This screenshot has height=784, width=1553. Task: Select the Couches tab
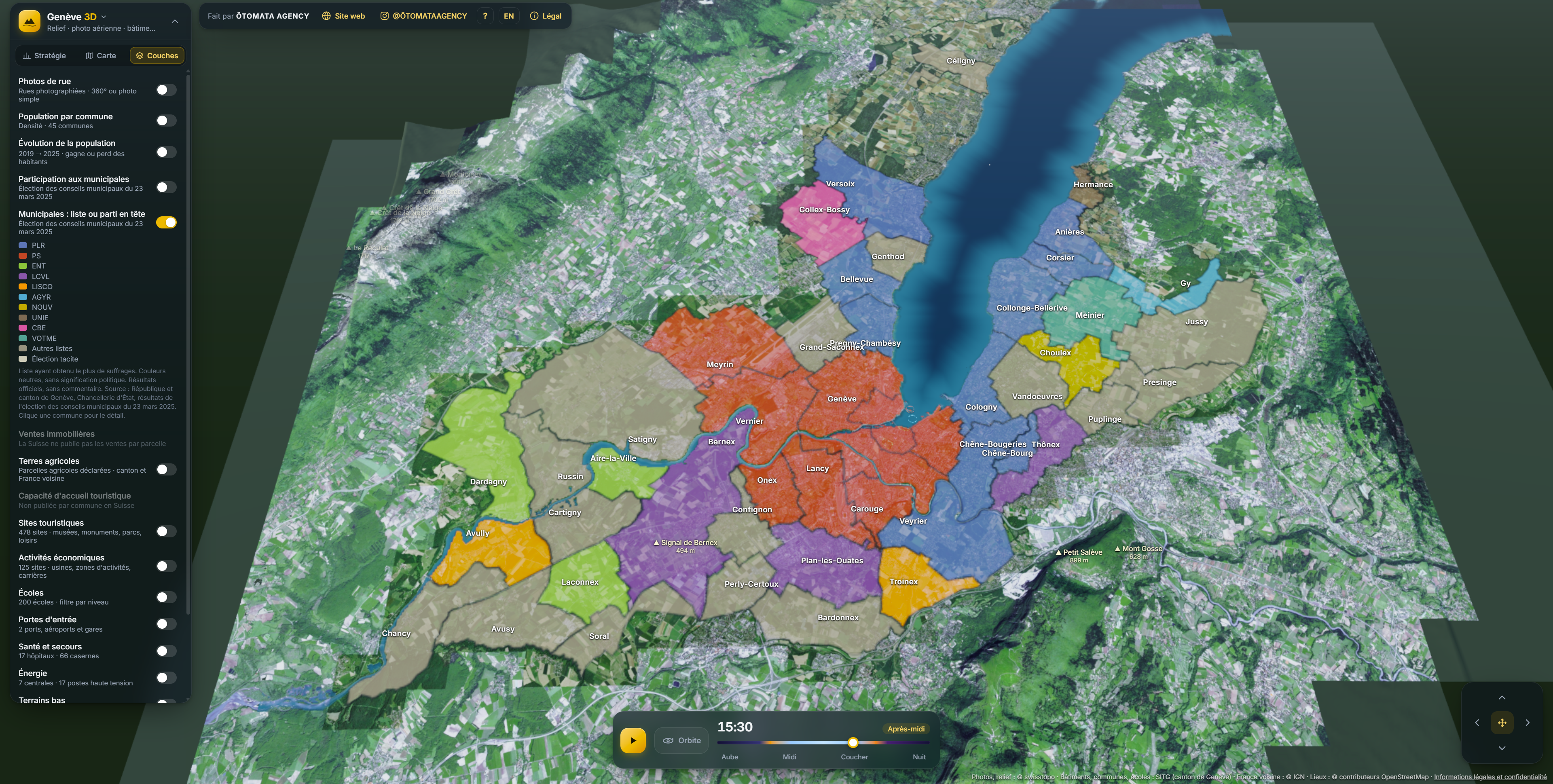click(157, 55)
